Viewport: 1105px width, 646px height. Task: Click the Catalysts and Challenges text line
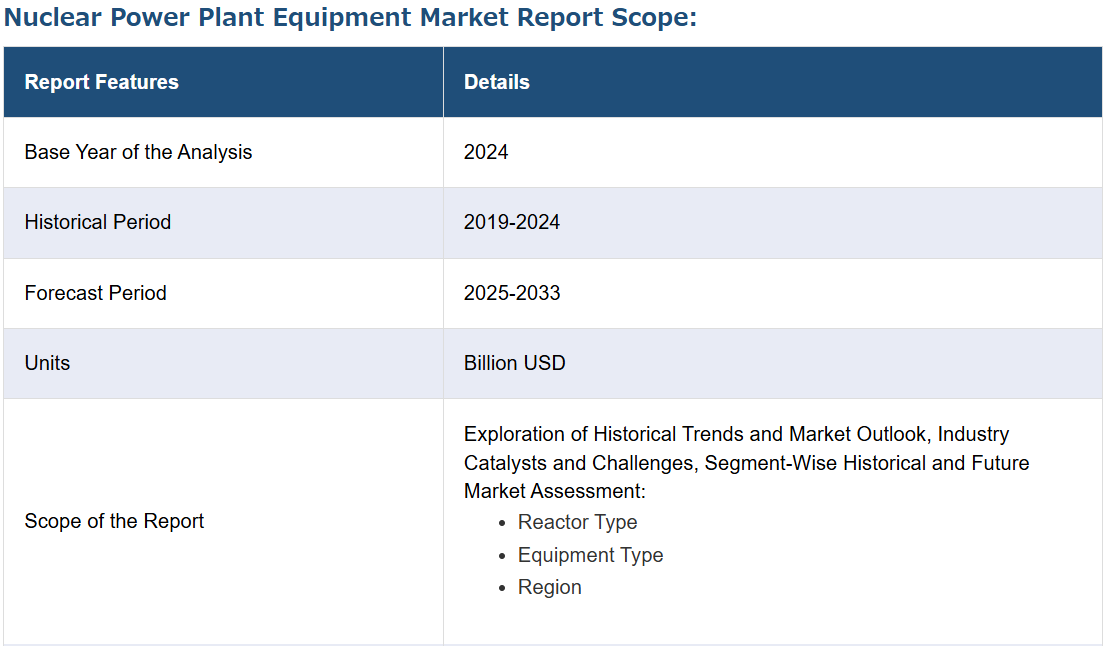point(746,463)
